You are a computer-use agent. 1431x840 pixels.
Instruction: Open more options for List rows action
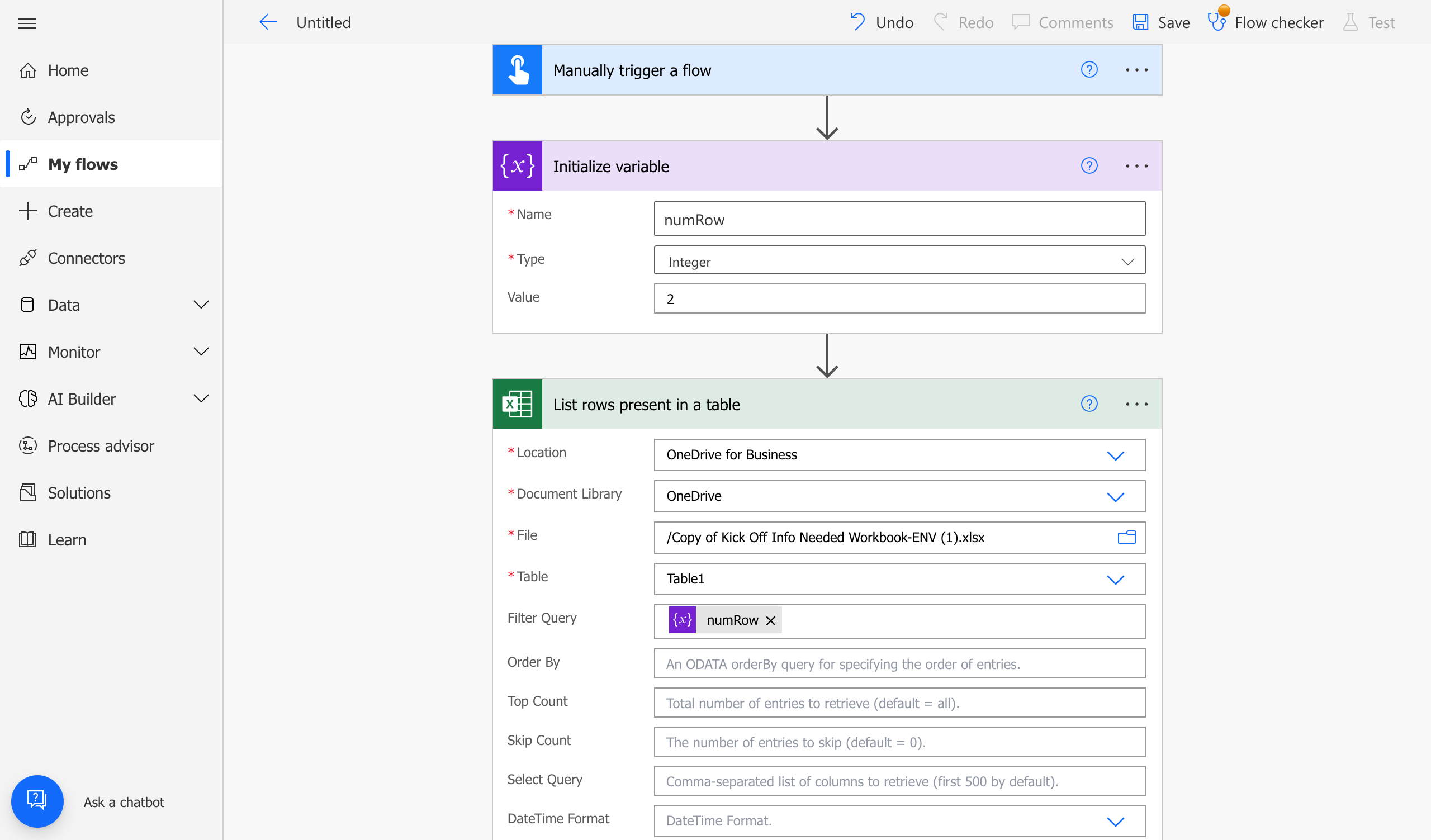1136,404
